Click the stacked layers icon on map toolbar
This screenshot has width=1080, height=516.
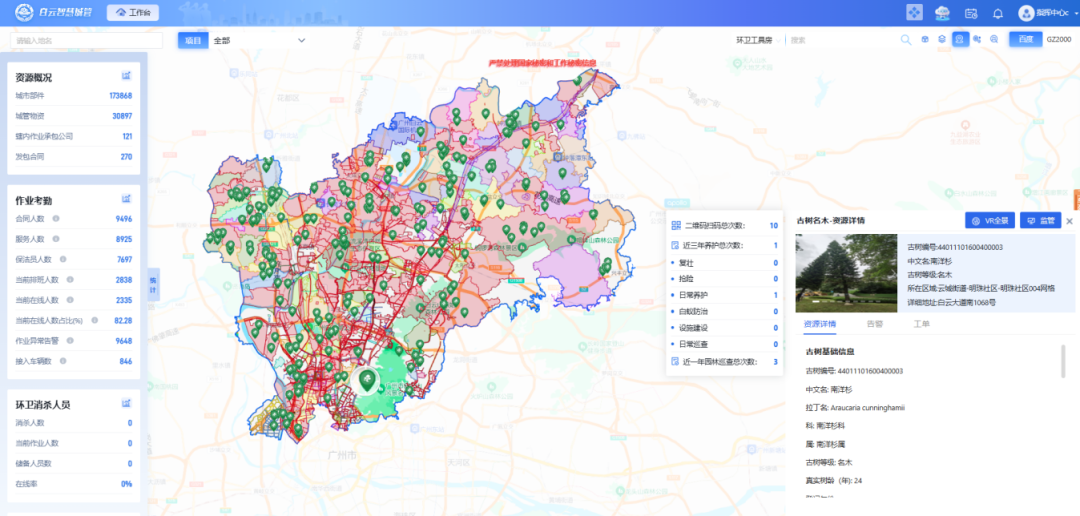click(941, 40)
